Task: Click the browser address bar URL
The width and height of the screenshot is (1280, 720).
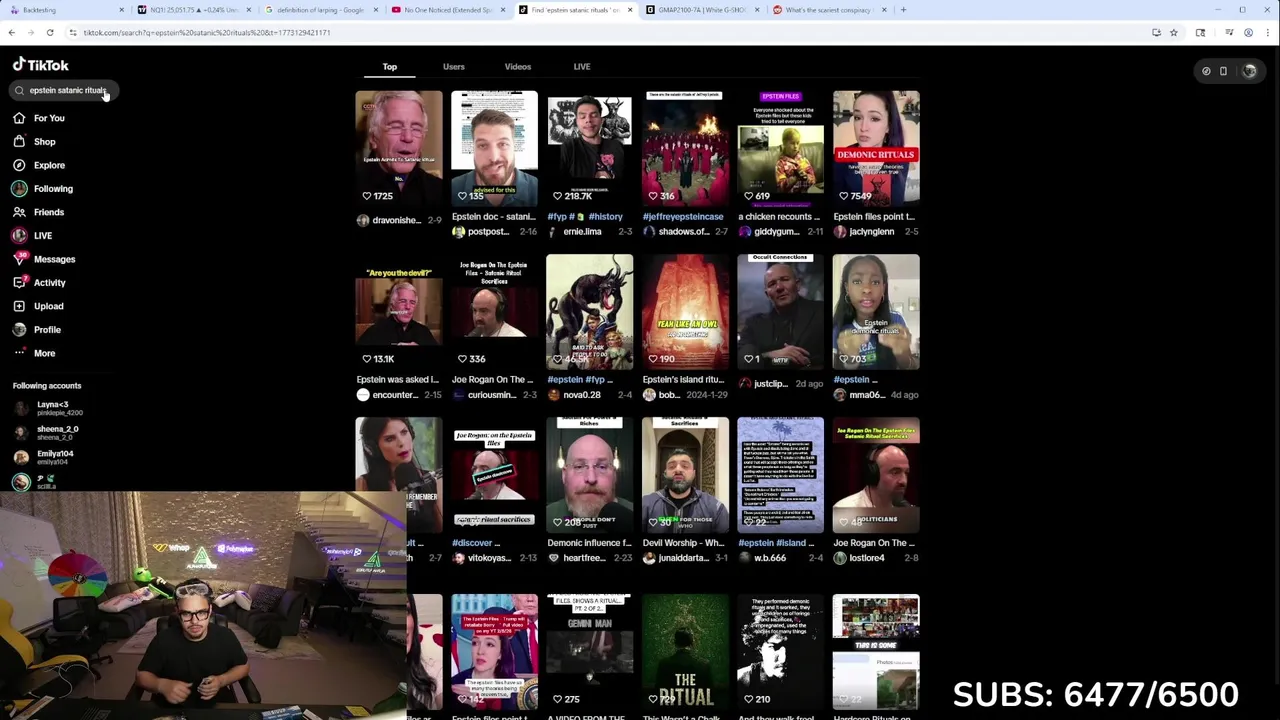Action: click(206, 32)
